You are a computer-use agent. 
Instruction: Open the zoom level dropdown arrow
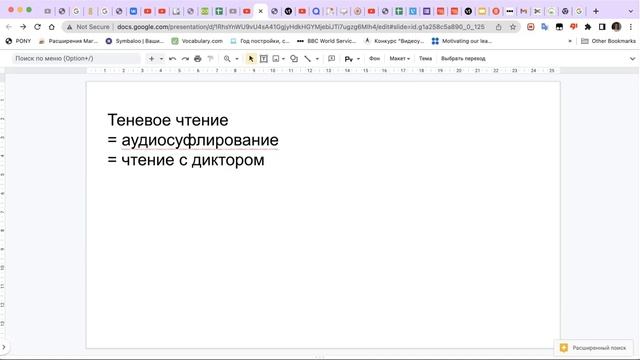click(x=237, y=59)
